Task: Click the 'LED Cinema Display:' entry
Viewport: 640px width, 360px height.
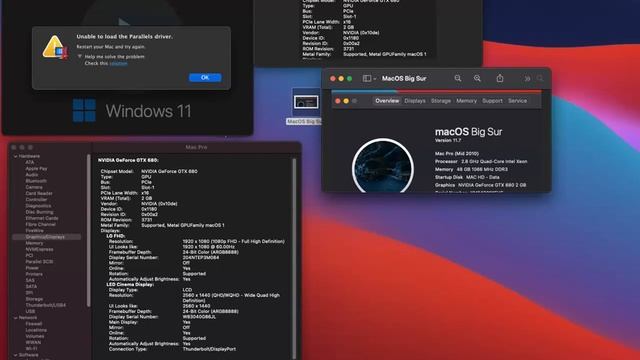Action: tap(130, 284)
